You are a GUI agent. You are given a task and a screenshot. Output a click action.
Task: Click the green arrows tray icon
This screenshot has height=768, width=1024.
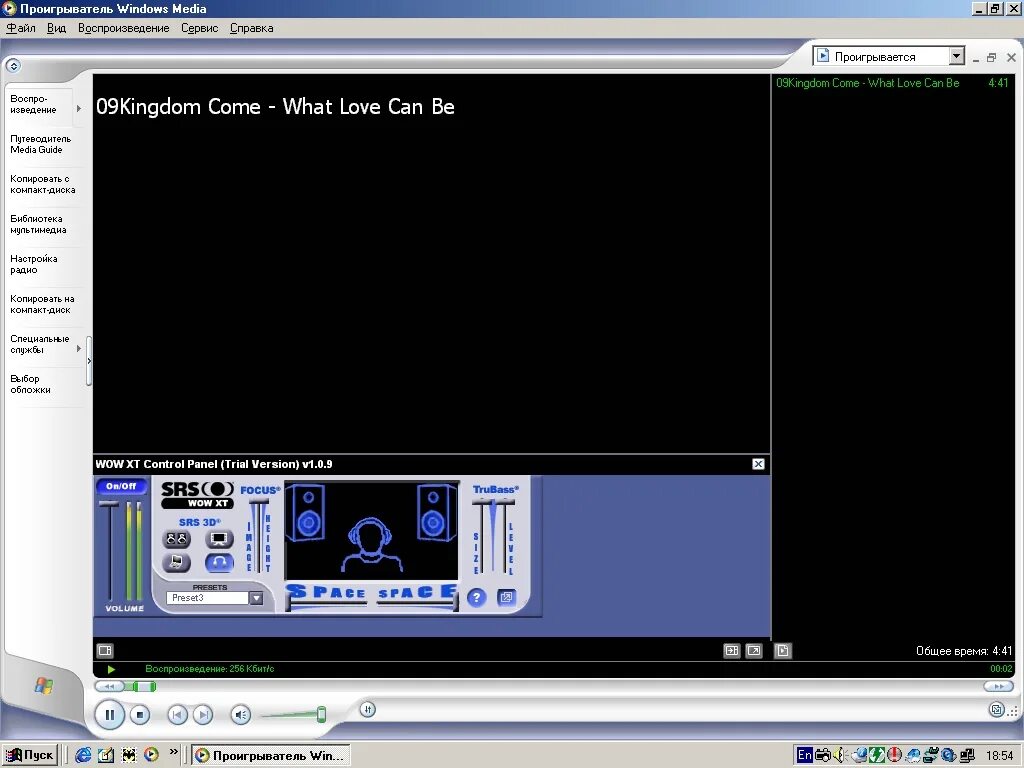876,756
